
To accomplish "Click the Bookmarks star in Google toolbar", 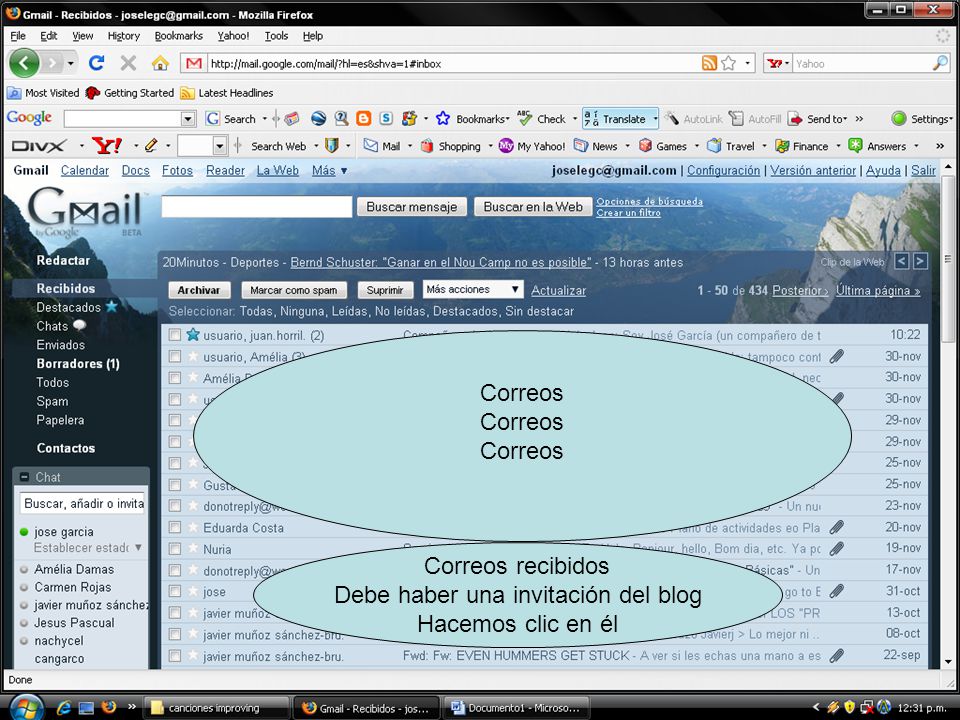I will (x=443, y=119).
